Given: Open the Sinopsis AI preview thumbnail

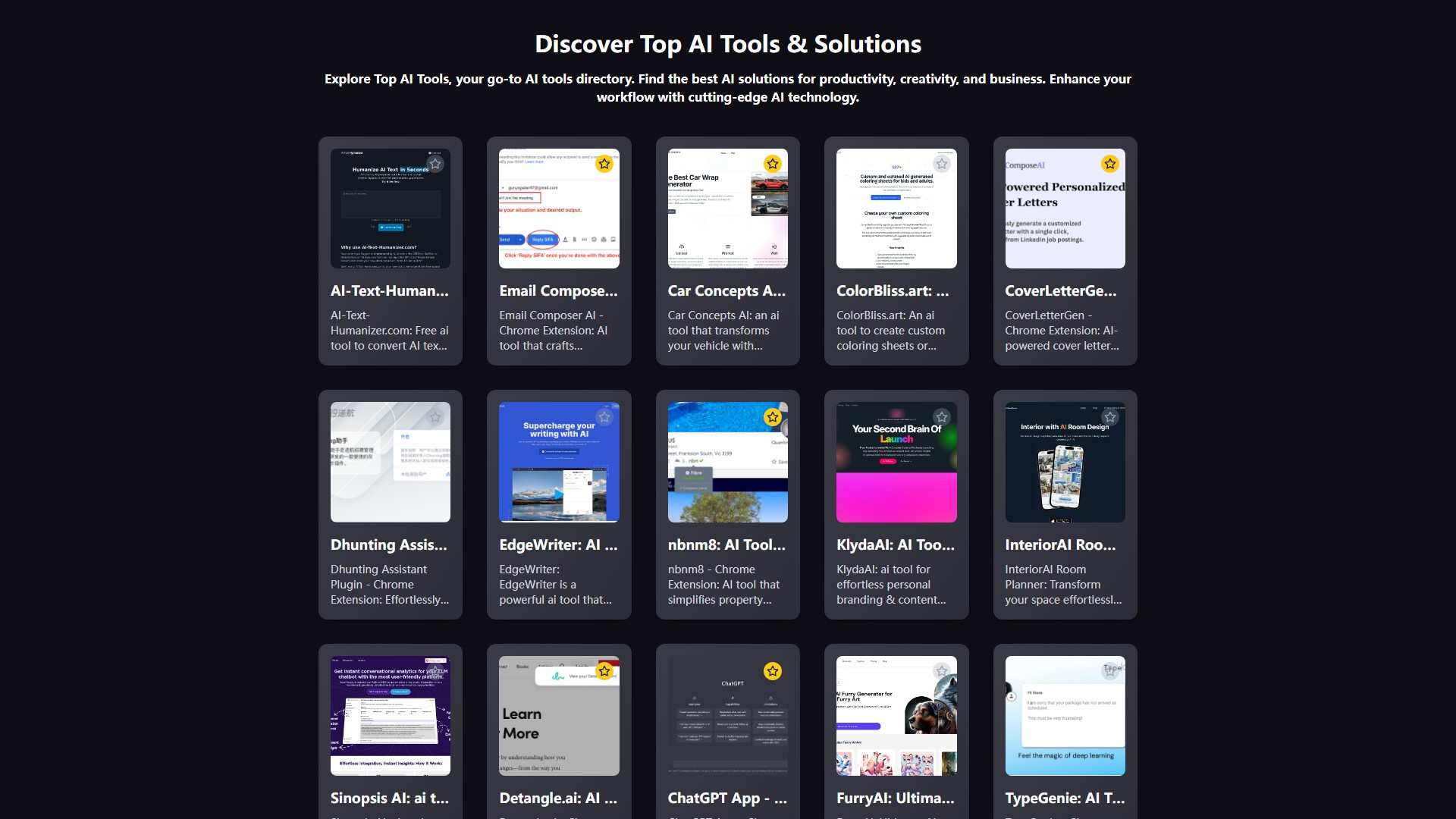Looking at the screenshot, I should pos(390,720).
